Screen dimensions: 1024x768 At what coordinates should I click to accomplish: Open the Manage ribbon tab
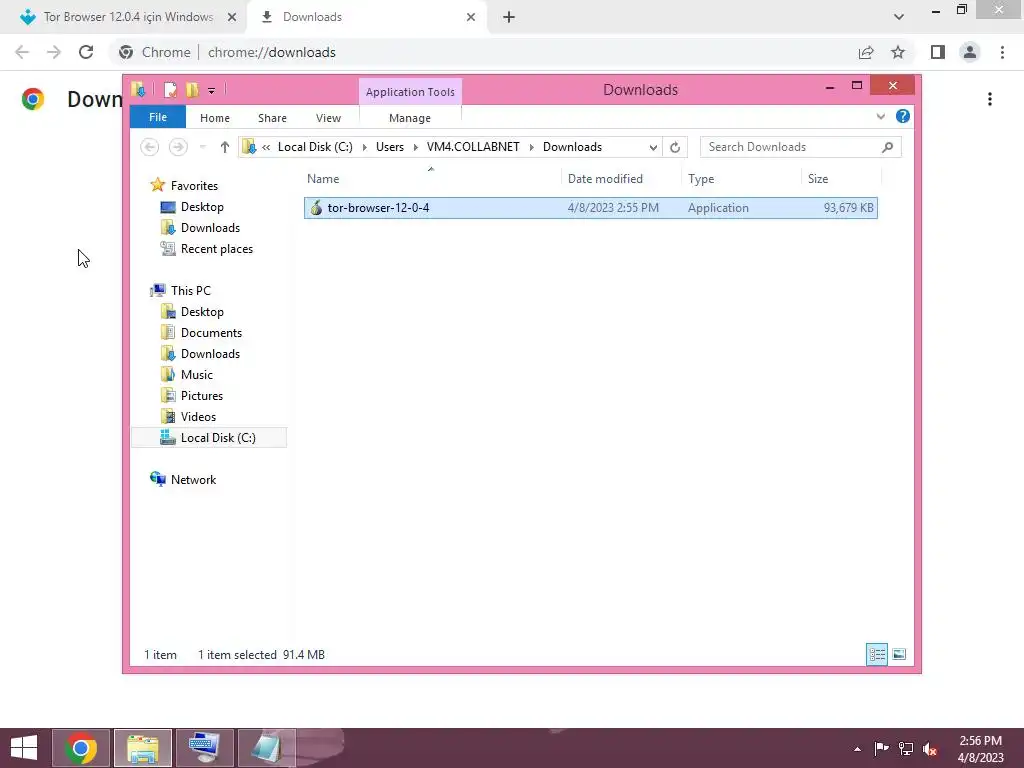coord(409,118)
